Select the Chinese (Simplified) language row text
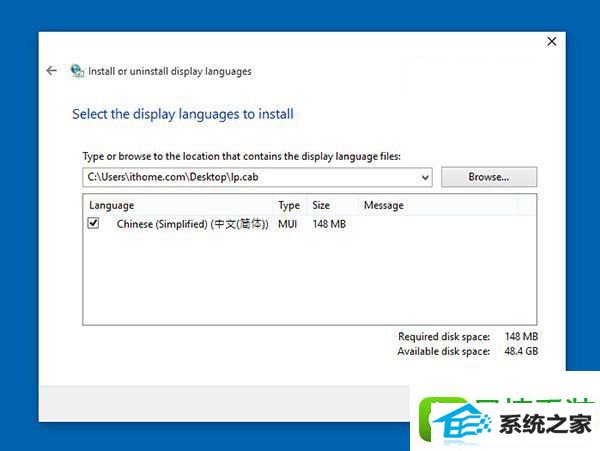 click(x=192, y=224)
